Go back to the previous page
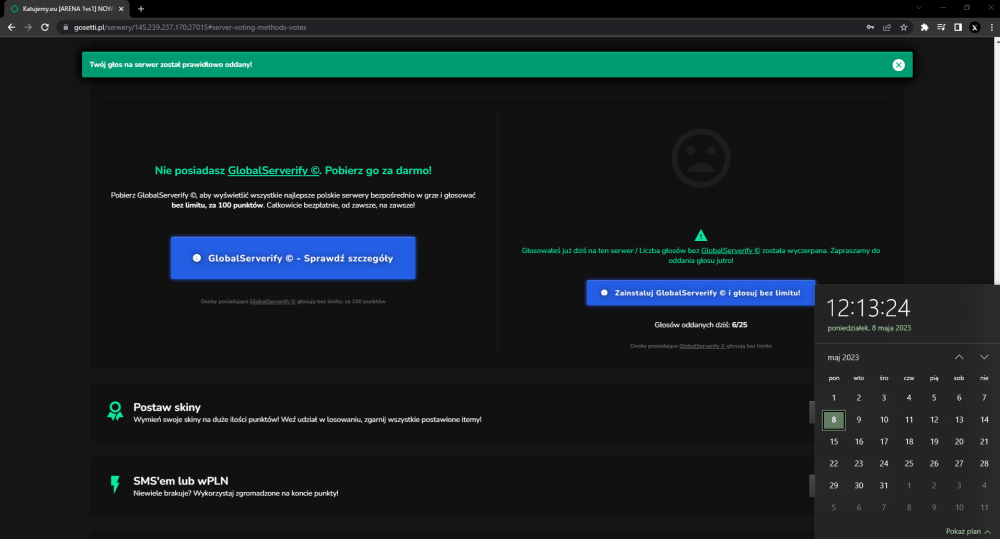The image size is (1000, 539). point(11,27)
